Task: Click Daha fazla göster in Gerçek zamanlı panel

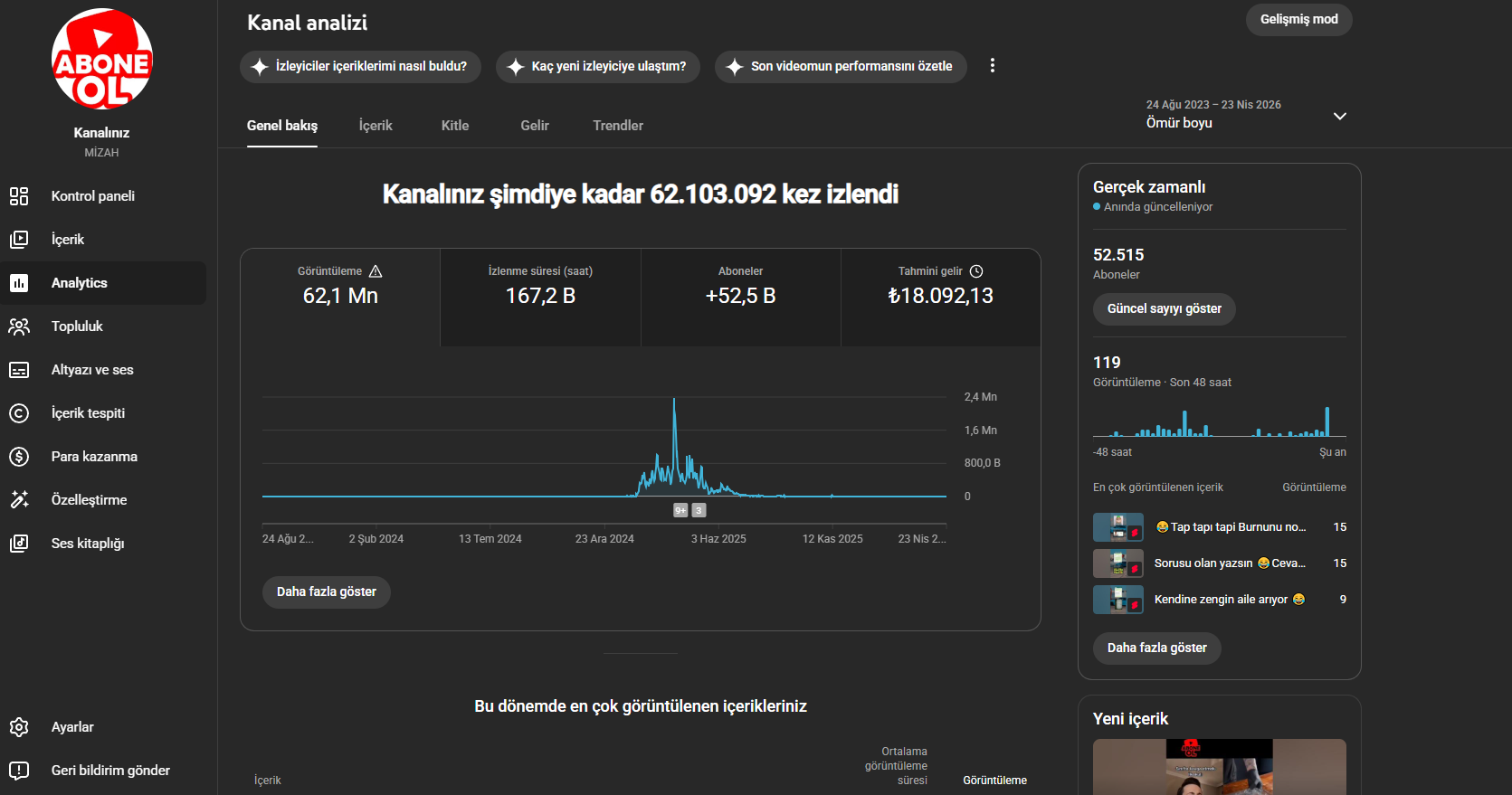Action: pos(1157,648)
